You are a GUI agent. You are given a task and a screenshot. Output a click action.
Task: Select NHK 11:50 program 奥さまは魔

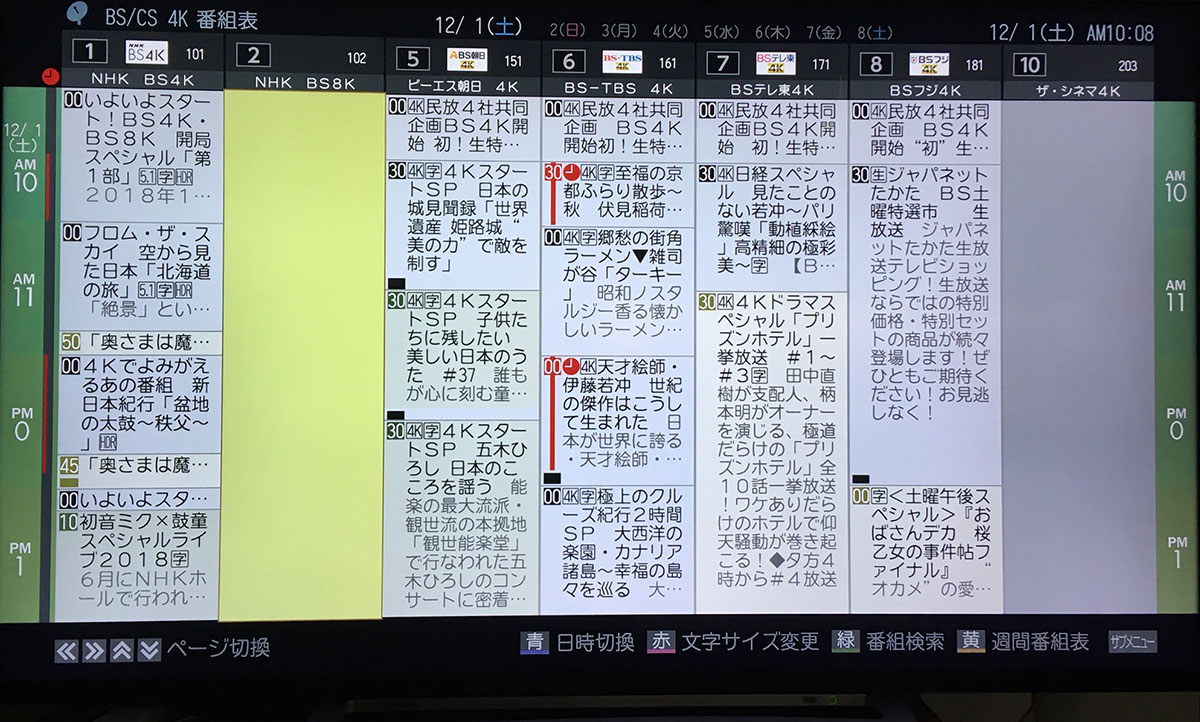pyautogui.click(x=141, y=343)
